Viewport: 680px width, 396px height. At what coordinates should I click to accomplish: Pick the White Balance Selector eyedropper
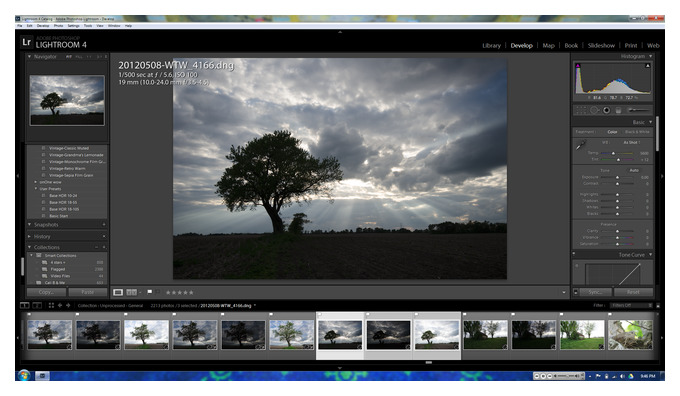coord(581,145)
